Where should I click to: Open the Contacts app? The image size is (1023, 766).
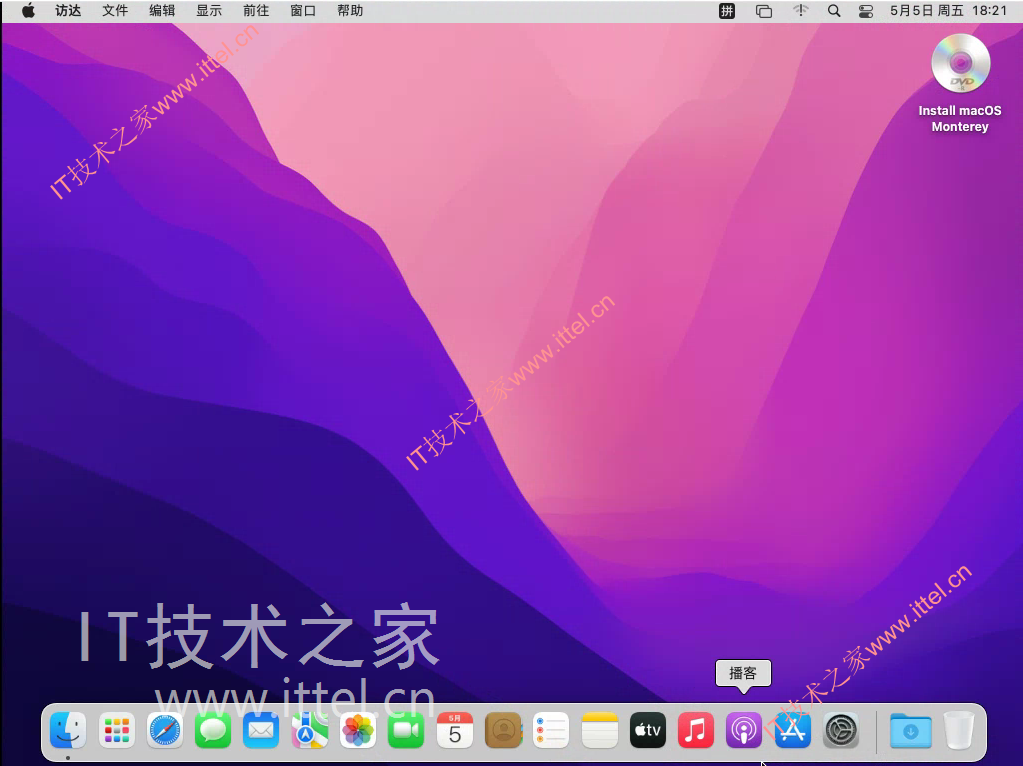click(503, 730)
